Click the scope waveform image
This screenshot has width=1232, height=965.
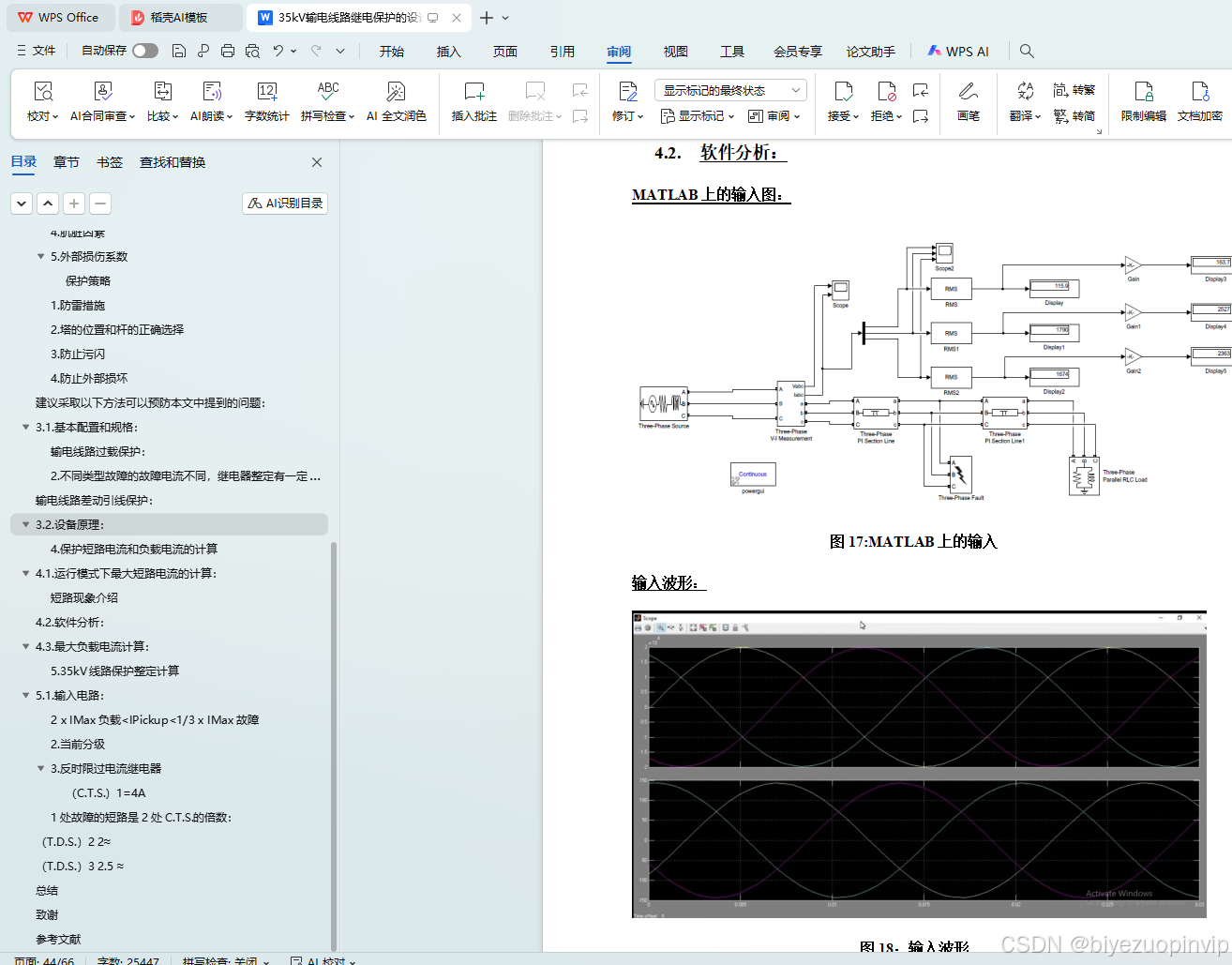pyautogui.click(x=919, y=764)
